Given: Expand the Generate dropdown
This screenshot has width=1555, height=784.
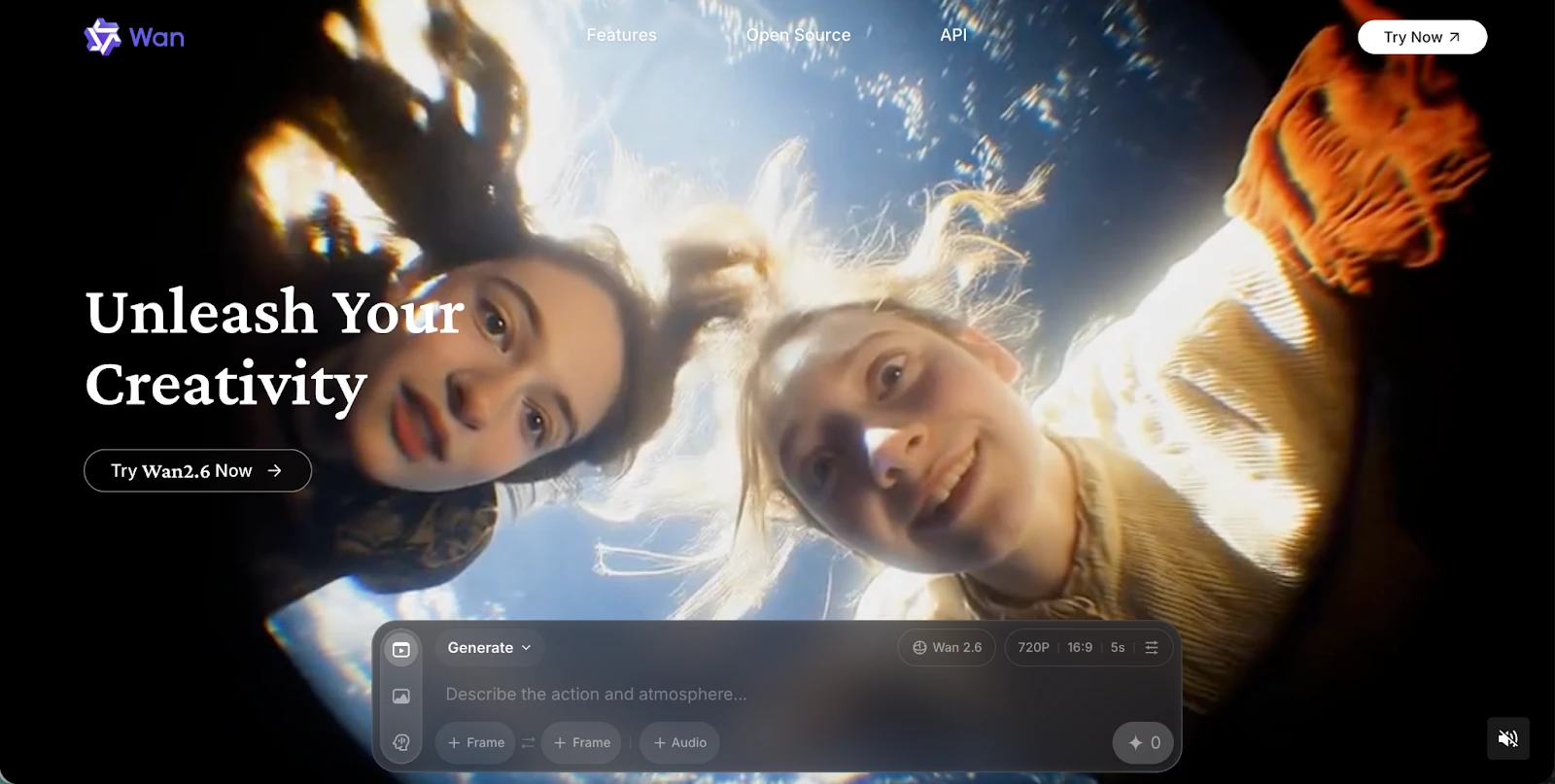Looking at the screenshot, I should click(489, 648).
